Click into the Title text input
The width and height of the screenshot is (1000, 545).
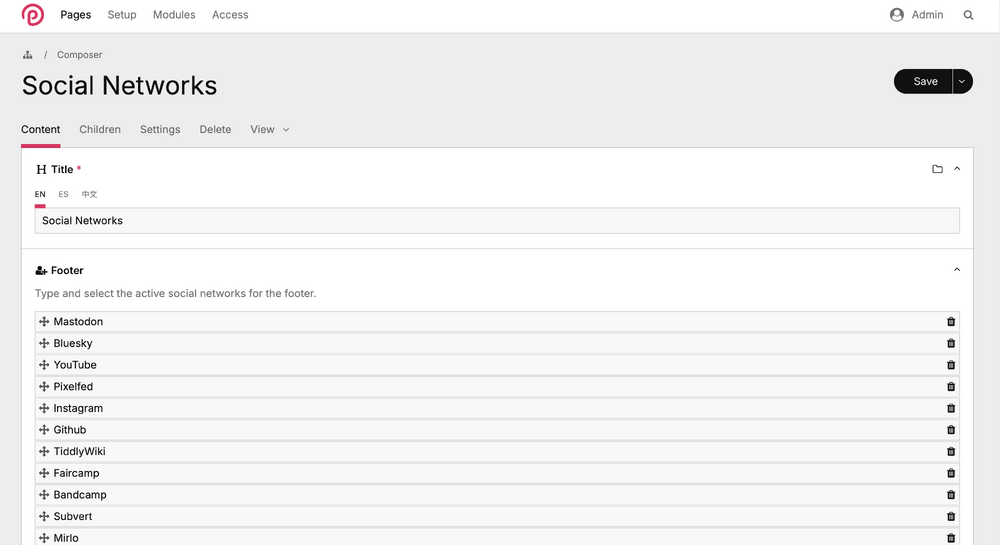[x=497, y=221]
